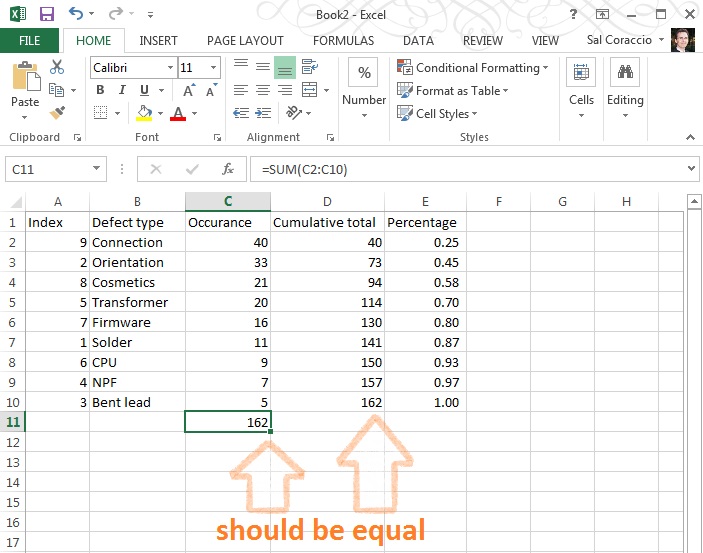Apply the yellow fill color

(x=144, y=113)
